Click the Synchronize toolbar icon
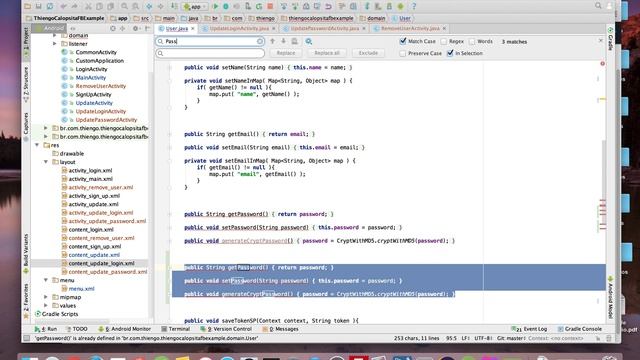 click(x=50, y=6)
